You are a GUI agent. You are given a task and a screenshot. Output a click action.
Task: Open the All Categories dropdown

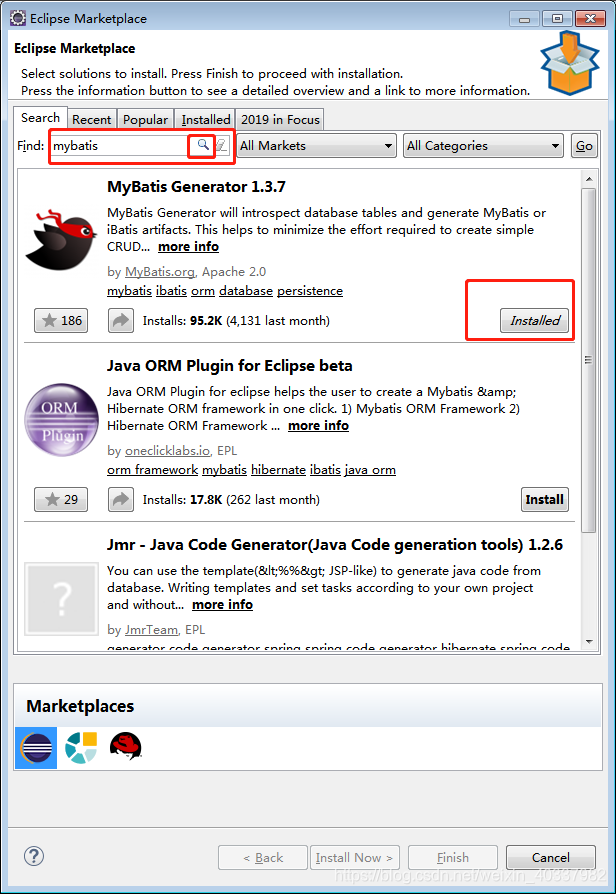(x=483, y=145)
